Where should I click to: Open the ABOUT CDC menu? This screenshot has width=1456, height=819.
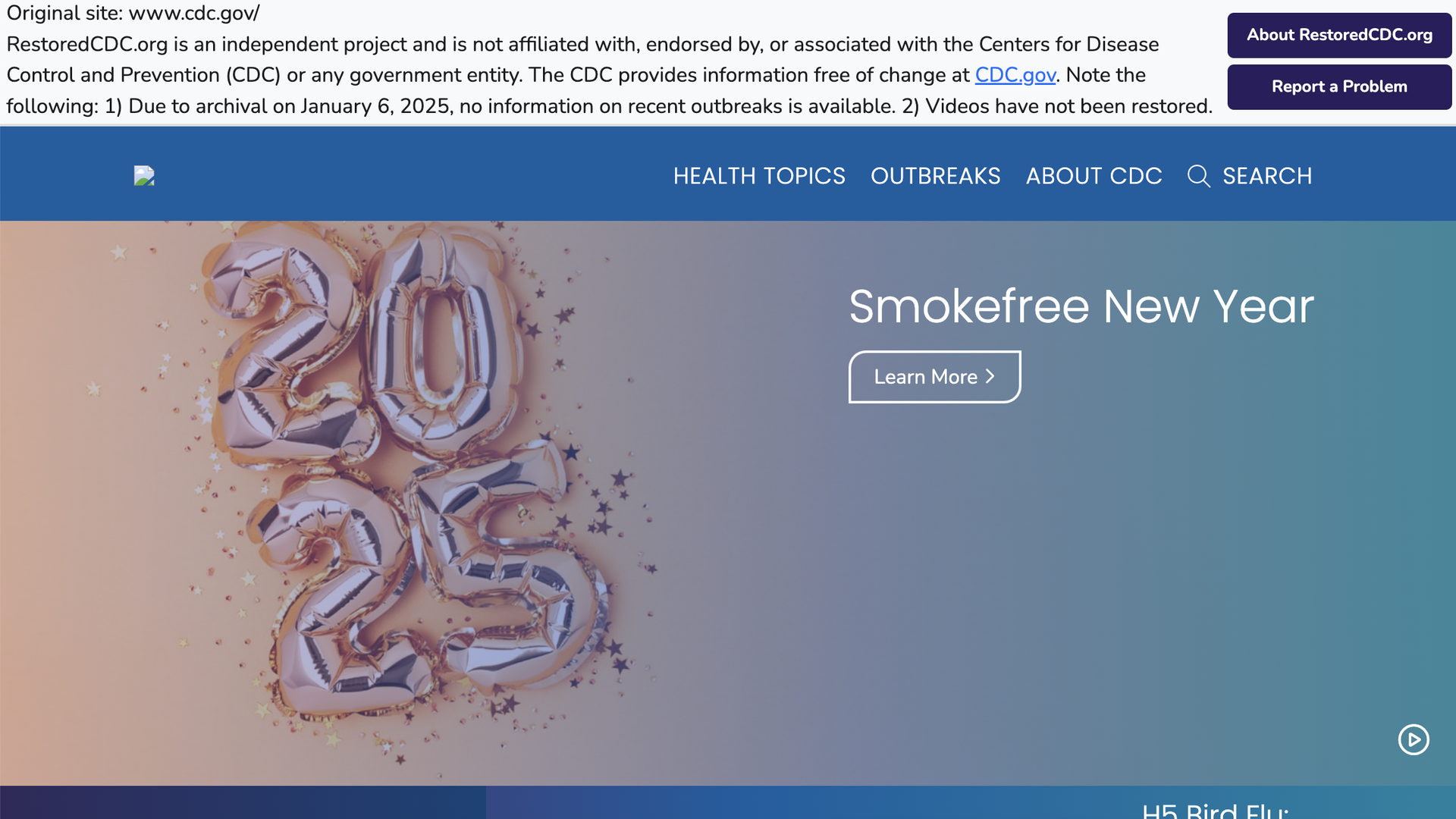(x=1094, y=176)
